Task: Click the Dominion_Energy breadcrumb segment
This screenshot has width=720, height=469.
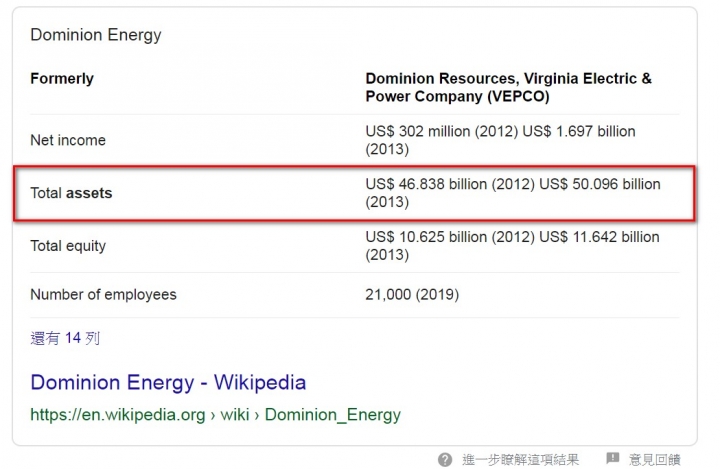Action: pyautogui.click(x=333, y=414)
